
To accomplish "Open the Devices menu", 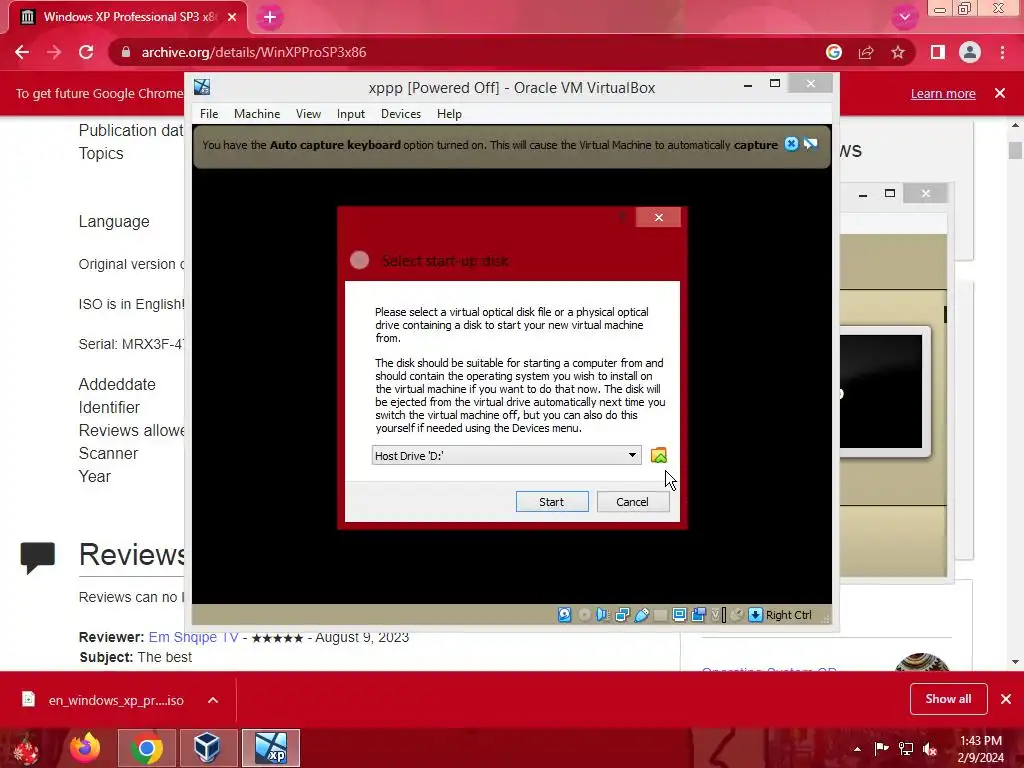I will (401, 114).
